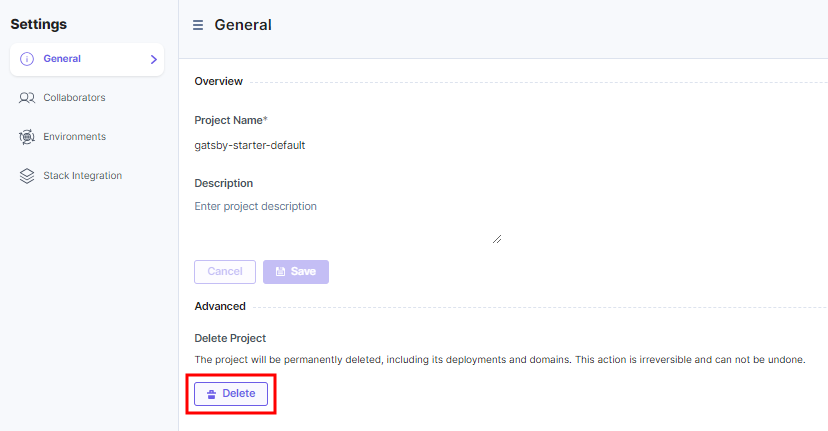Click the trash icon on Delete button

211,394
